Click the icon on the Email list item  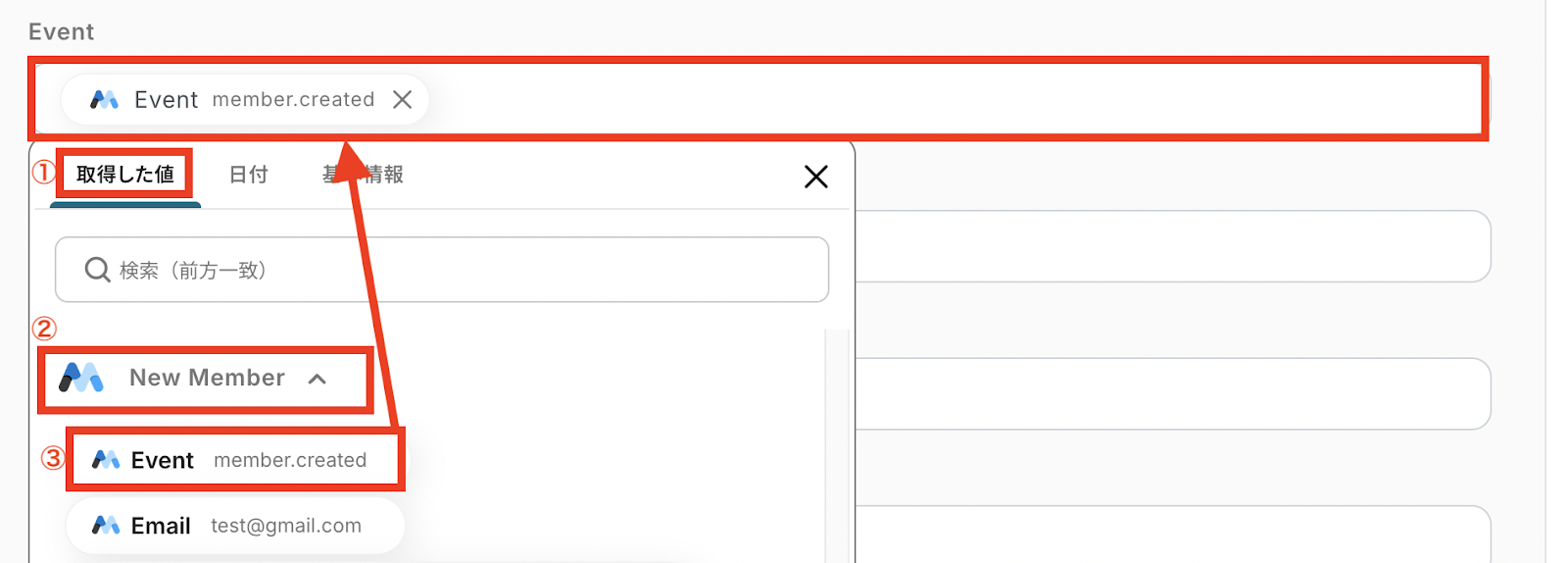click(106, 526)
